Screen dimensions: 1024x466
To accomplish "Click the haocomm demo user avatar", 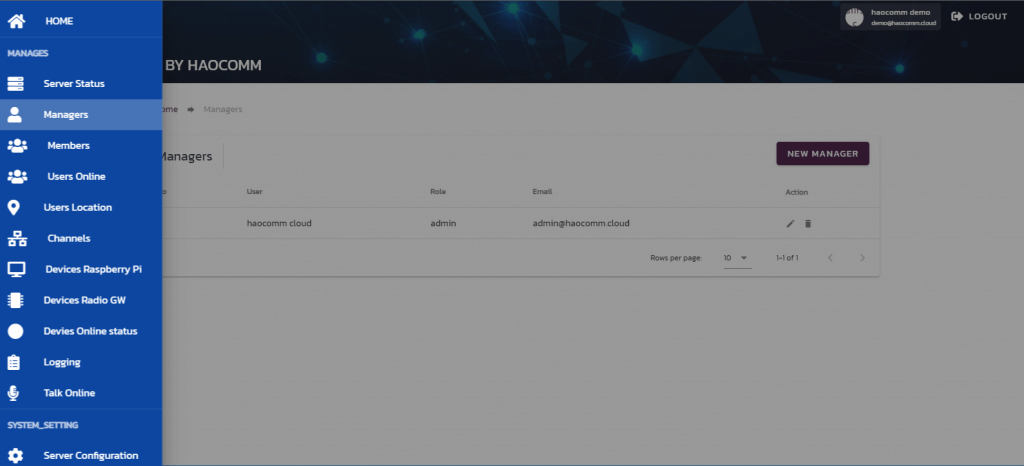I will (854, 18).
